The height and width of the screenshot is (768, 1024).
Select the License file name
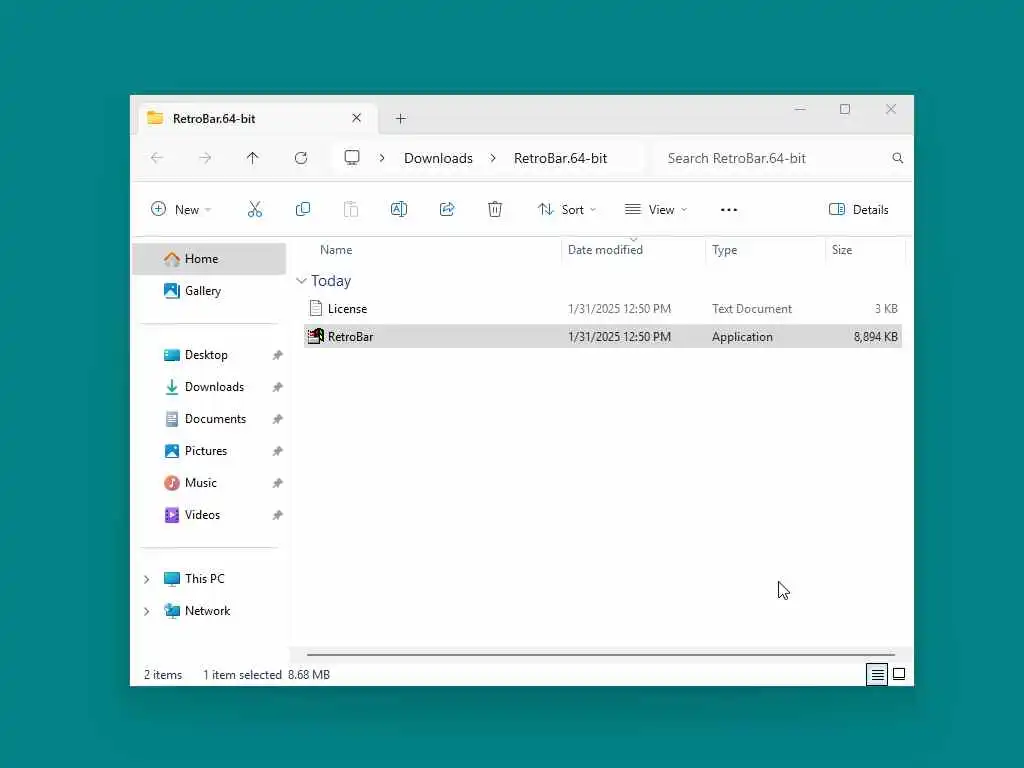(347, 309)
